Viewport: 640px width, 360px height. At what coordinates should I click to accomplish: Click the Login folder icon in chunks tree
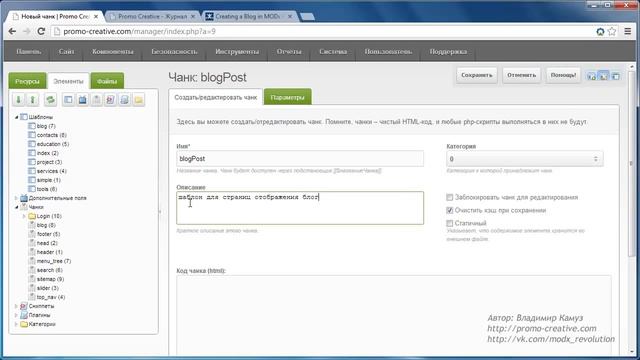[x=32, y=216]
